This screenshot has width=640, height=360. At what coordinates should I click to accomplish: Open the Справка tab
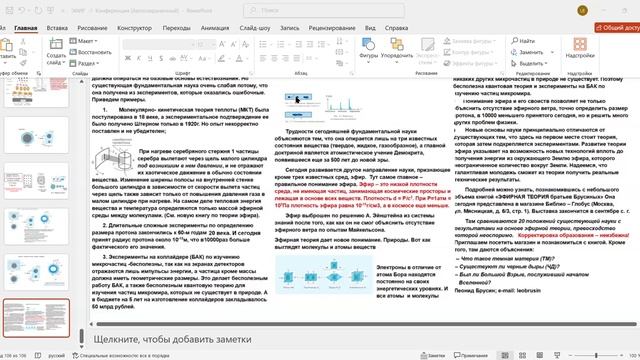pyautogui.click(x=396, y=28)
